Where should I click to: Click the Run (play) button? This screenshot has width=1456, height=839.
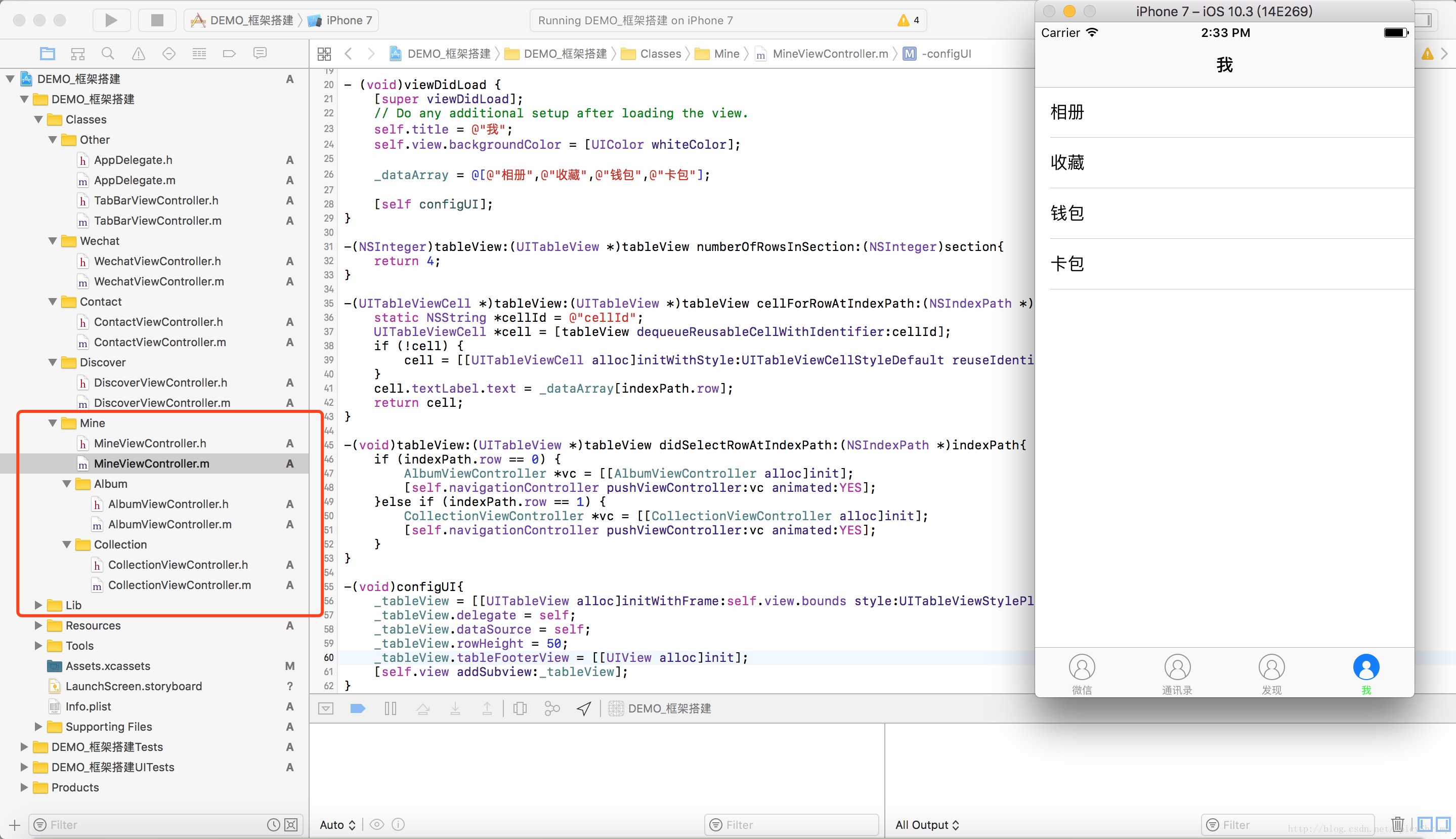click(x=111, y=20)
